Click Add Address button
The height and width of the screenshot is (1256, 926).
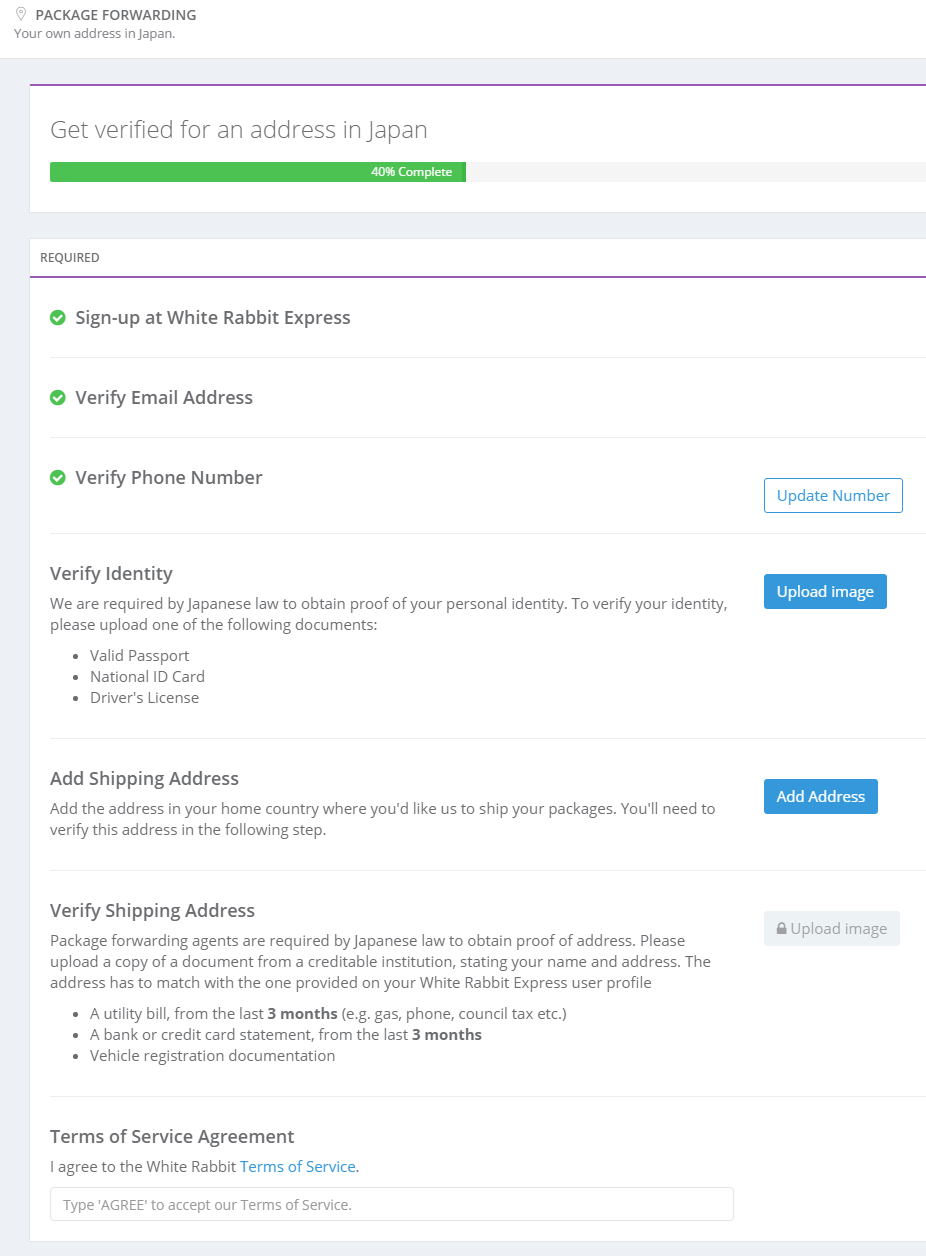click(821, 796)
